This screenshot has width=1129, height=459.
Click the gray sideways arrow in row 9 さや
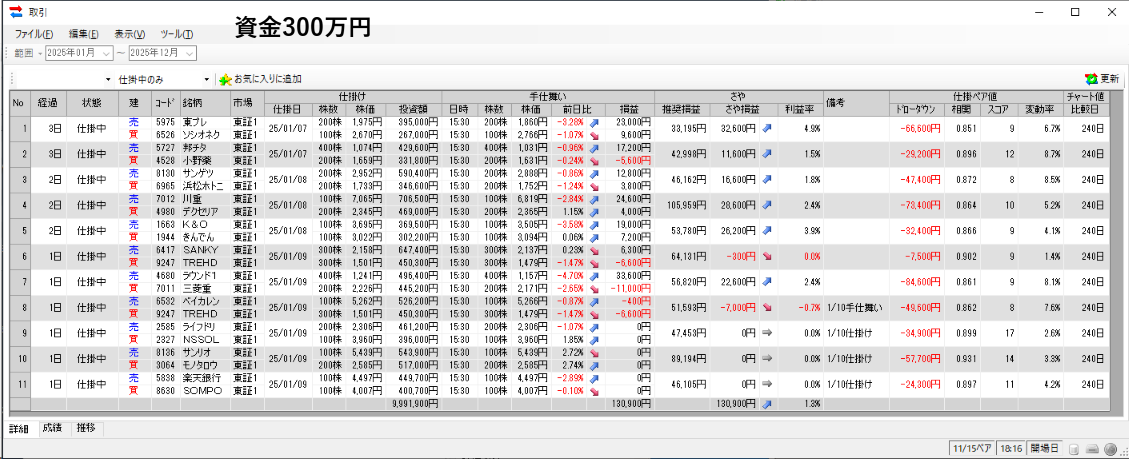tap(767, 331)
